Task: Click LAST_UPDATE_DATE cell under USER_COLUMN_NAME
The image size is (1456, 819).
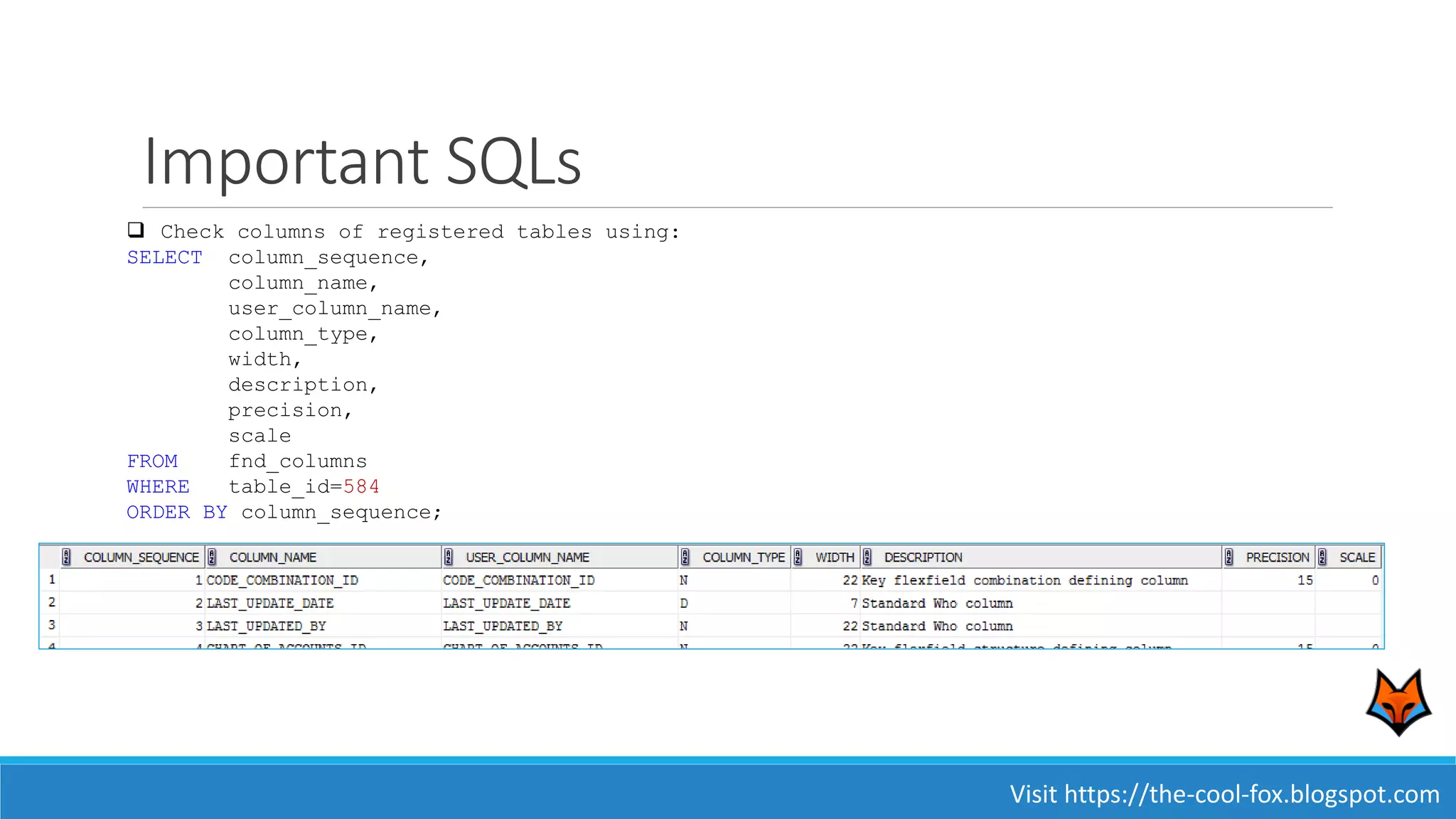Action: coord(506,603)
